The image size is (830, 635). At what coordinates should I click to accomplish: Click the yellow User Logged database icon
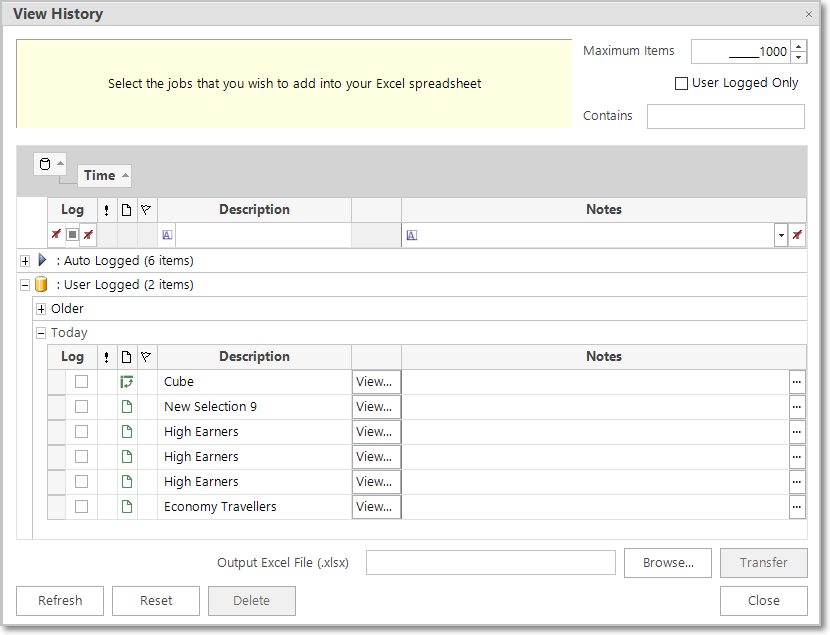pos(41,284)
